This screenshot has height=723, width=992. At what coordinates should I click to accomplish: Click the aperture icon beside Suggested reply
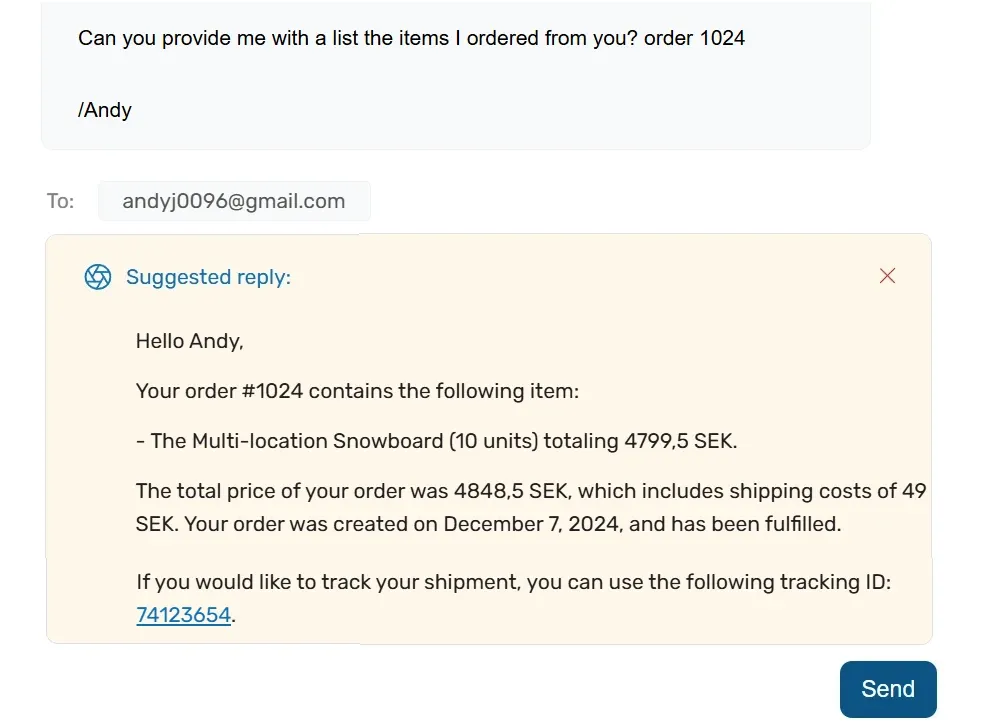point(98,277)
